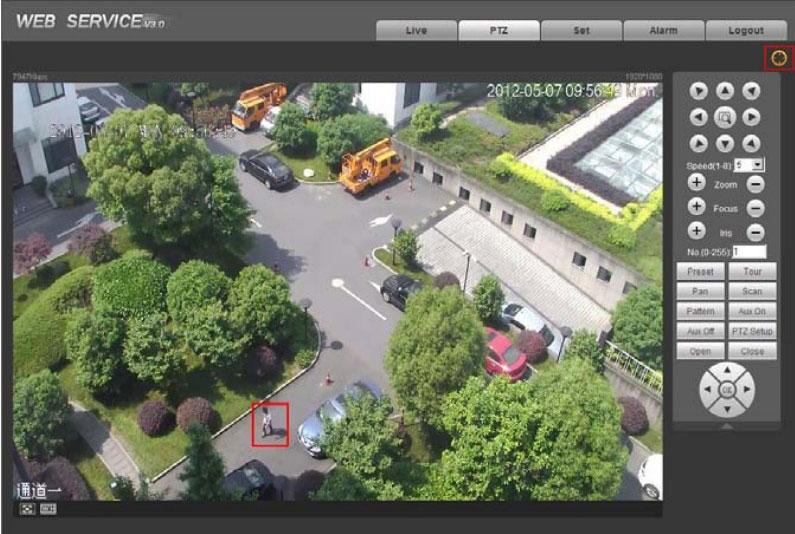Click the minus button next to Zoom
795x534 pixels.
click(755, 184)
